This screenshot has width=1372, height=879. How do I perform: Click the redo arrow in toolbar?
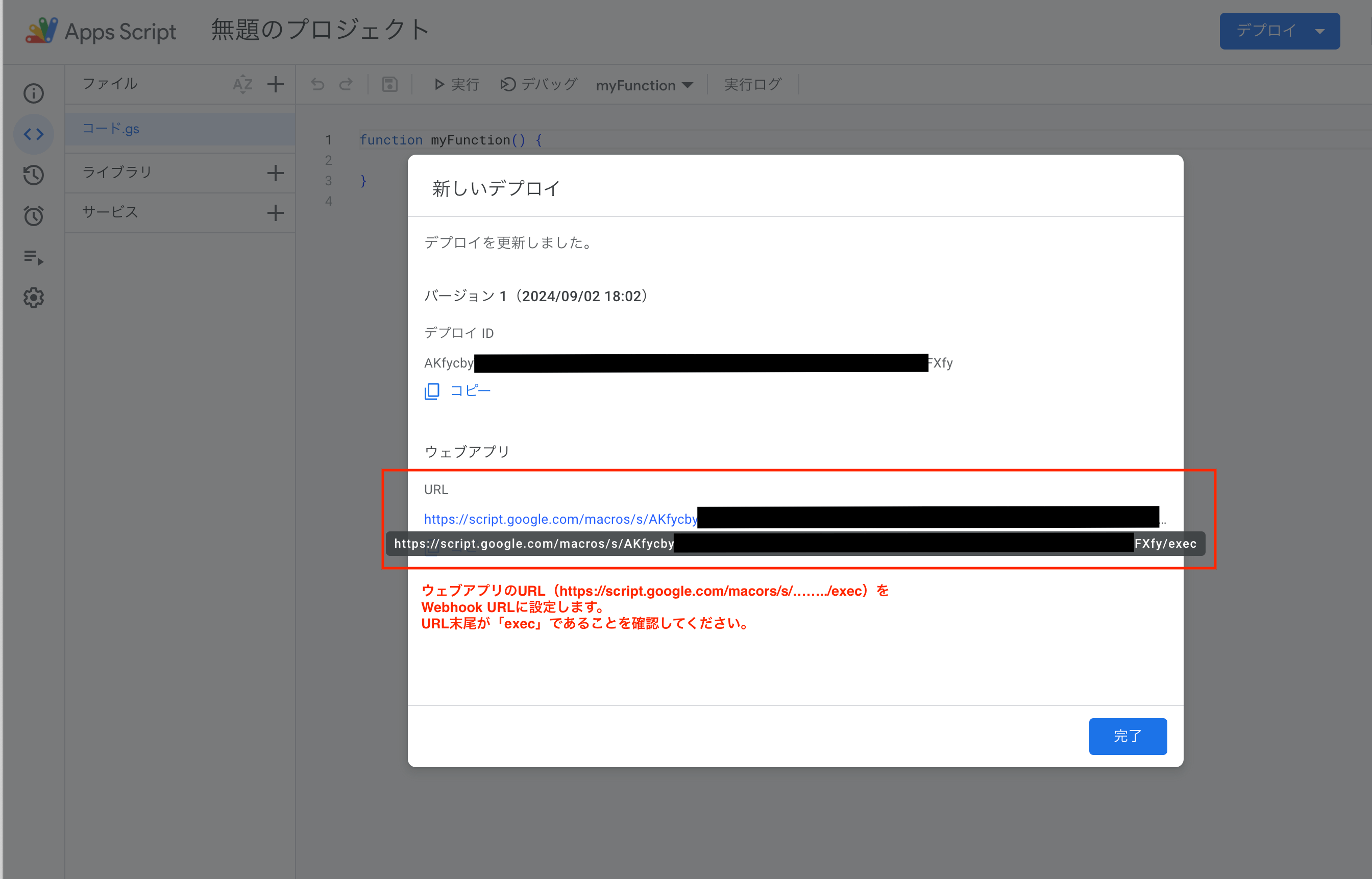pos(346,84)
